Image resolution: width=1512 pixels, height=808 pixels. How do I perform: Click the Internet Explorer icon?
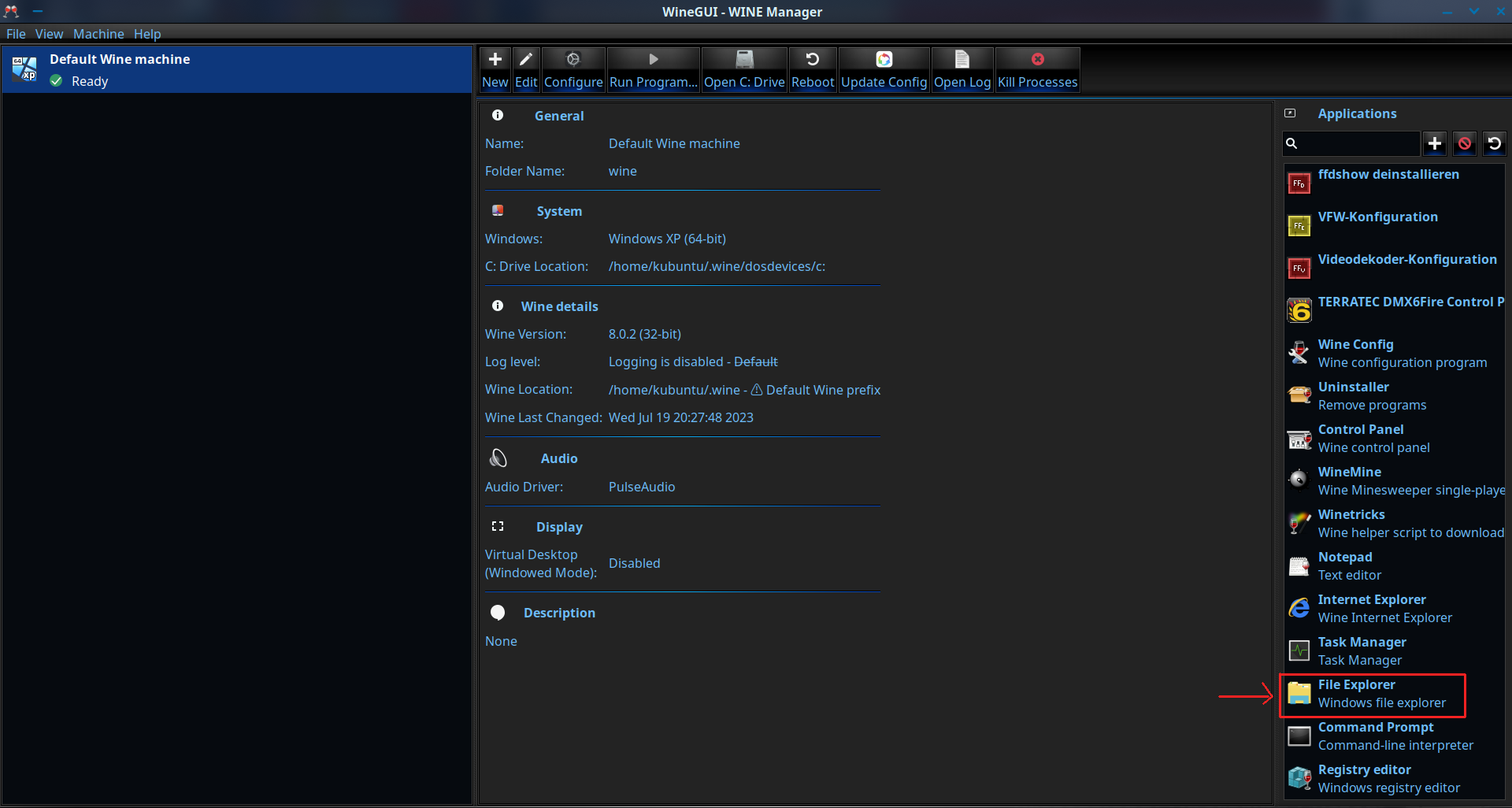pos(1299,608)
